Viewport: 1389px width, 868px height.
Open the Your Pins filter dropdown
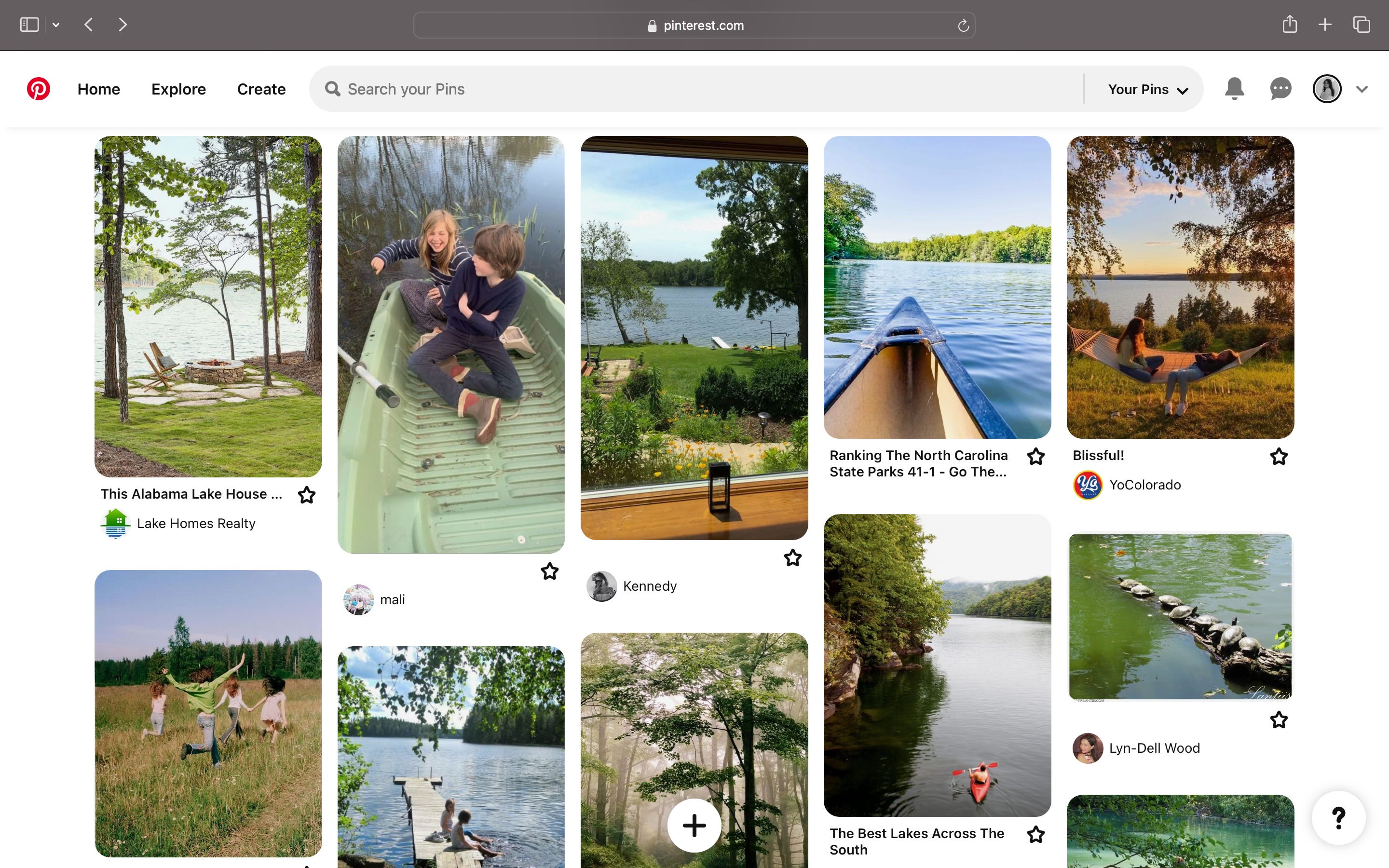coord(1148,89)
